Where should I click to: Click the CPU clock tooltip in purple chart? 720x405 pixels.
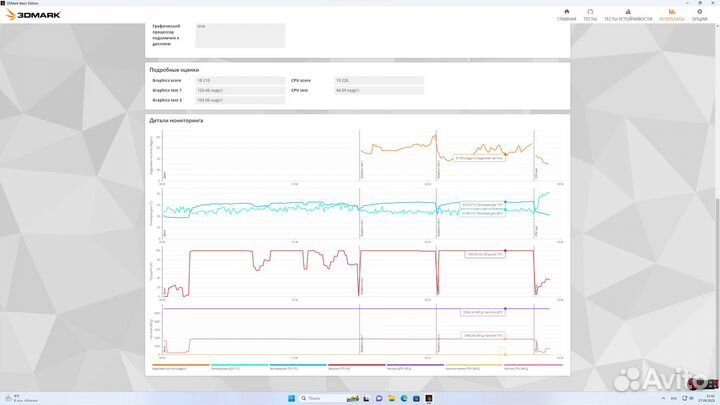click(x=483, y=312)
